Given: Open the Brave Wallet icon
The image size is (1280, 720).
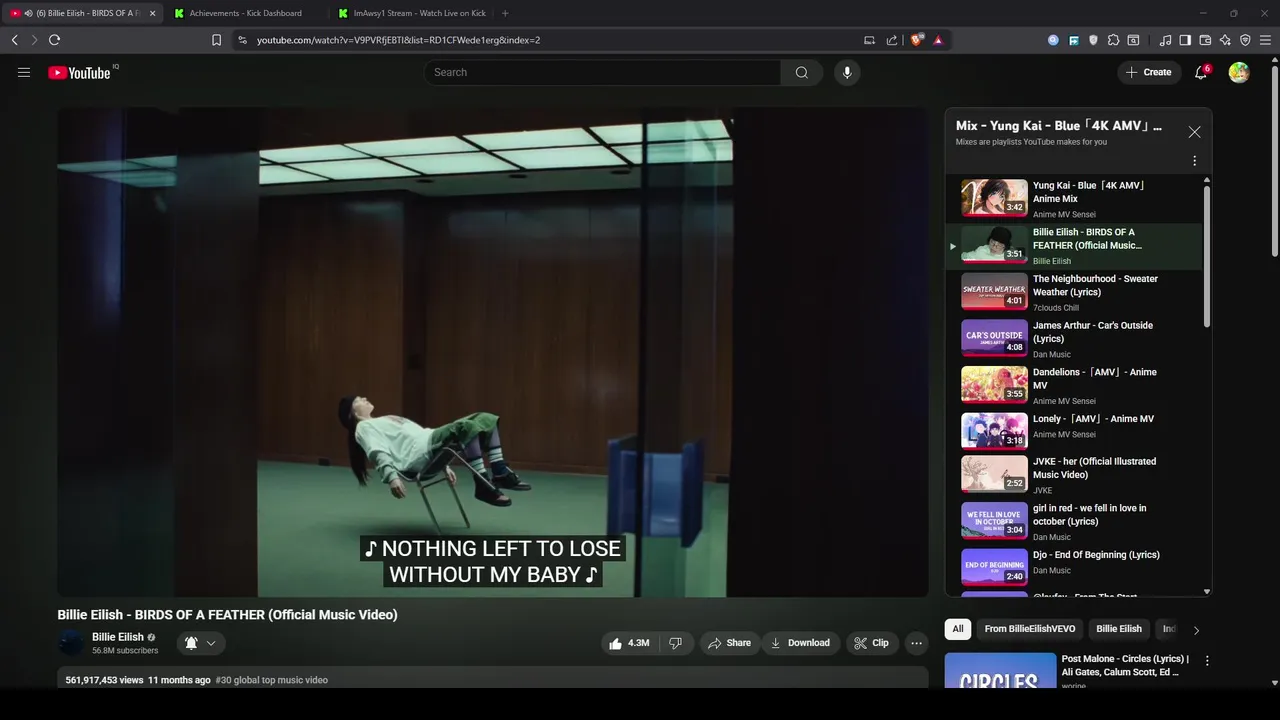Looking at the screenshot, I should click(1205, 40).
